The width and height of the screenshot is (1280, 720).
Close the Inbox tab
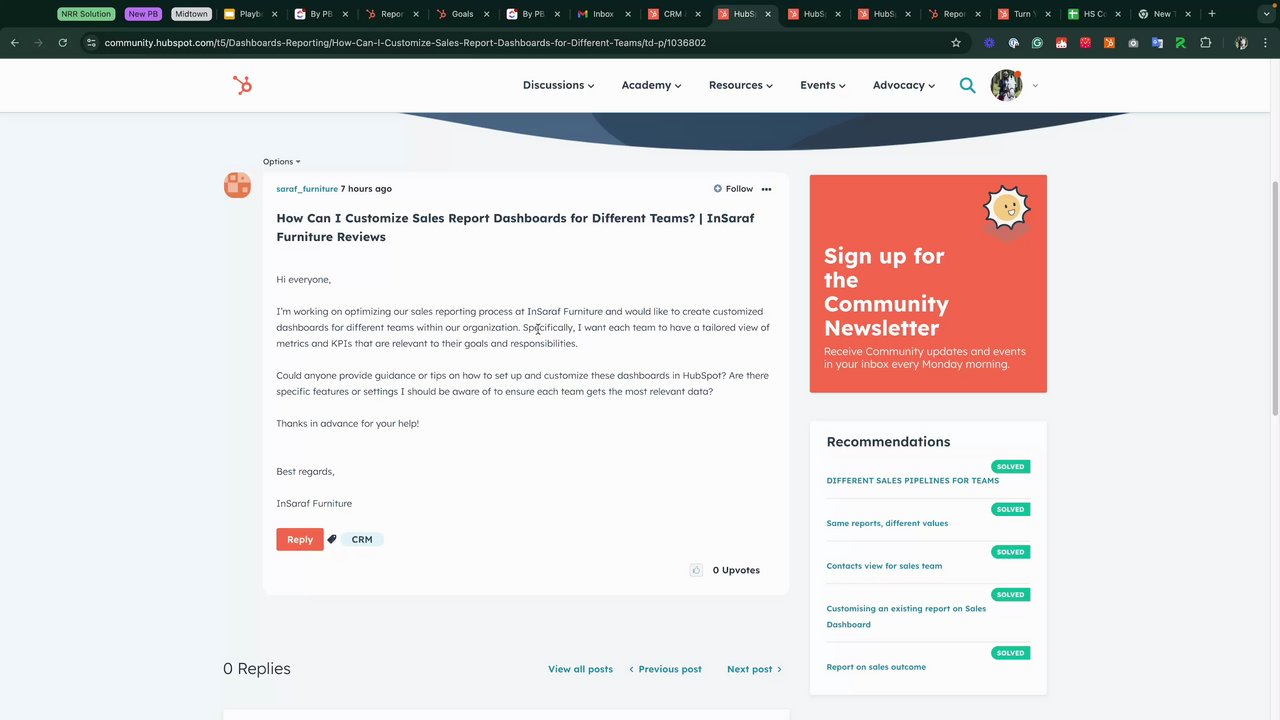tap(628, 14)
